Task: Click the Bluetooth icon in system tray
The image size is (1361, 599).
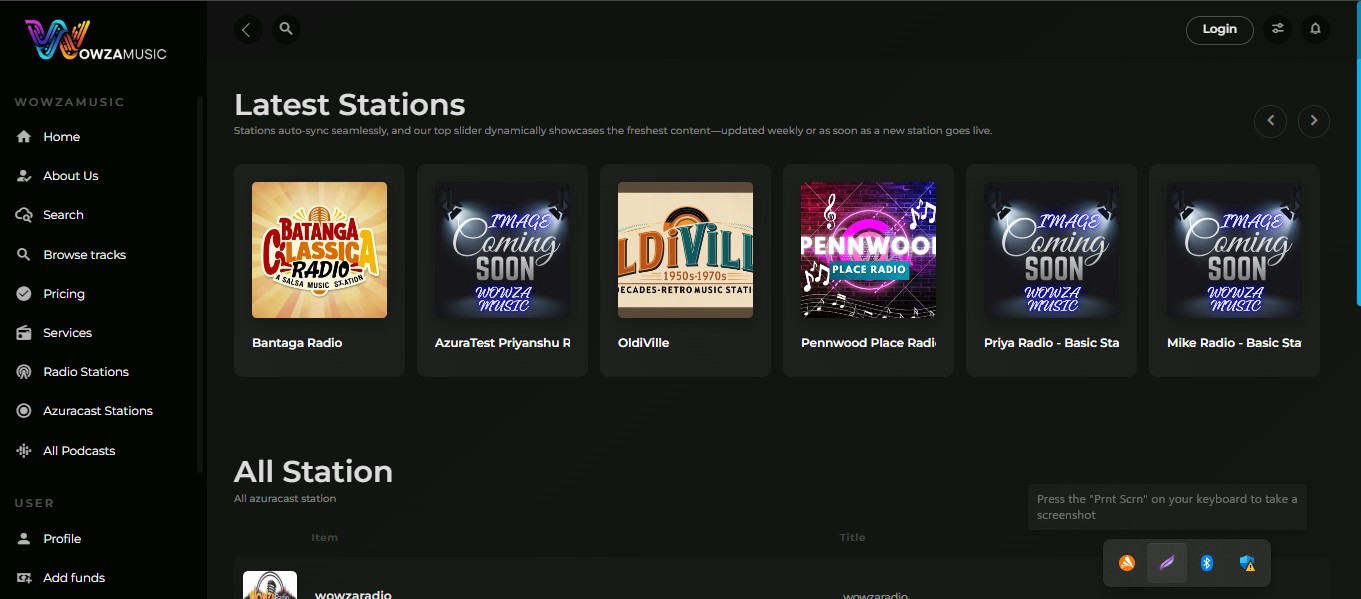Action: click(x=1207, y=563)
